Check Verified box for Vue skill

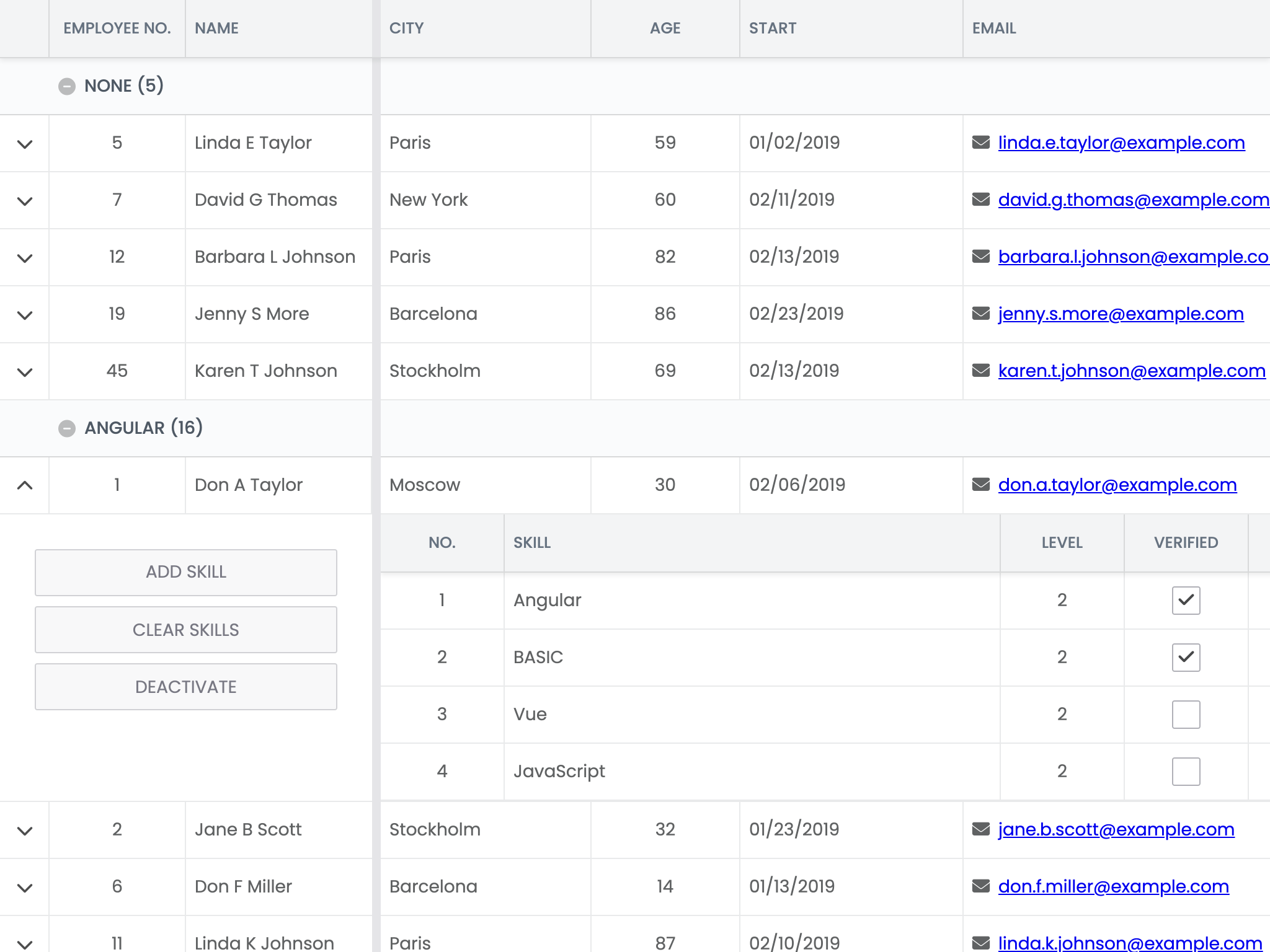point(1186,714)
